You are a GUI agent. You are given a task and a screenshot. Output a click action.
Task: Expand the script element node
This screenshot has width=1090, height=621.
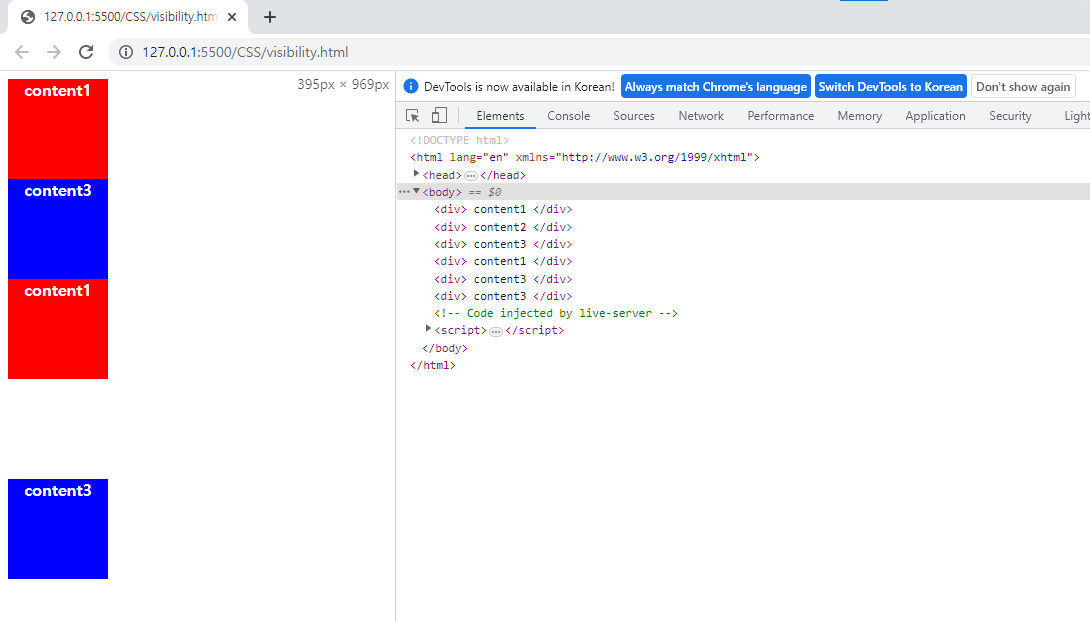point(428,329)
